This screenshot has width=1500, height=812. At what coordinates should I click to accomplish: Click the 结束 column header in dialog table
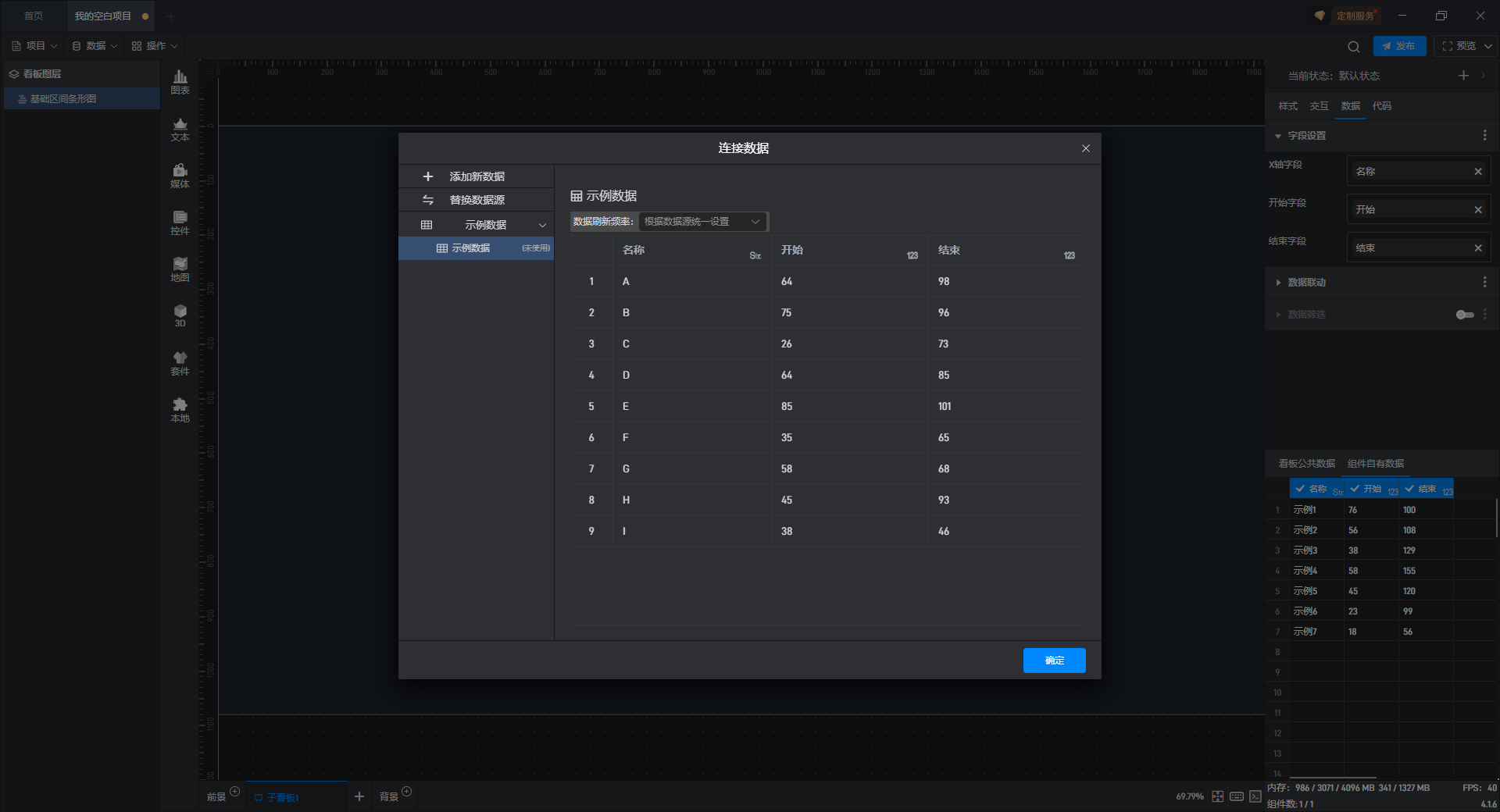(1006, 251)
